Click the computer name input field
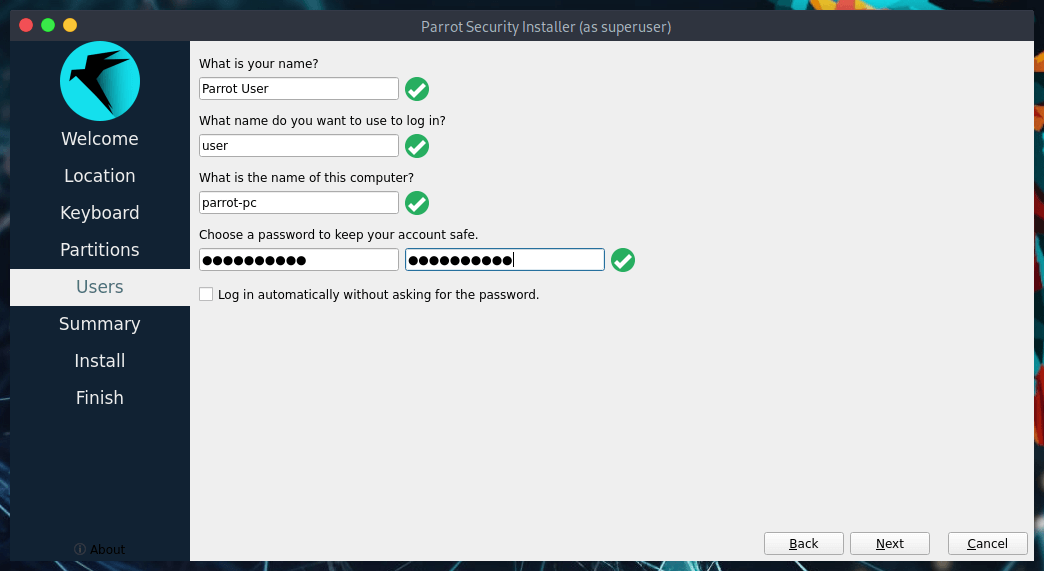The image size is (1044, 571). click(x=299, y=202)
